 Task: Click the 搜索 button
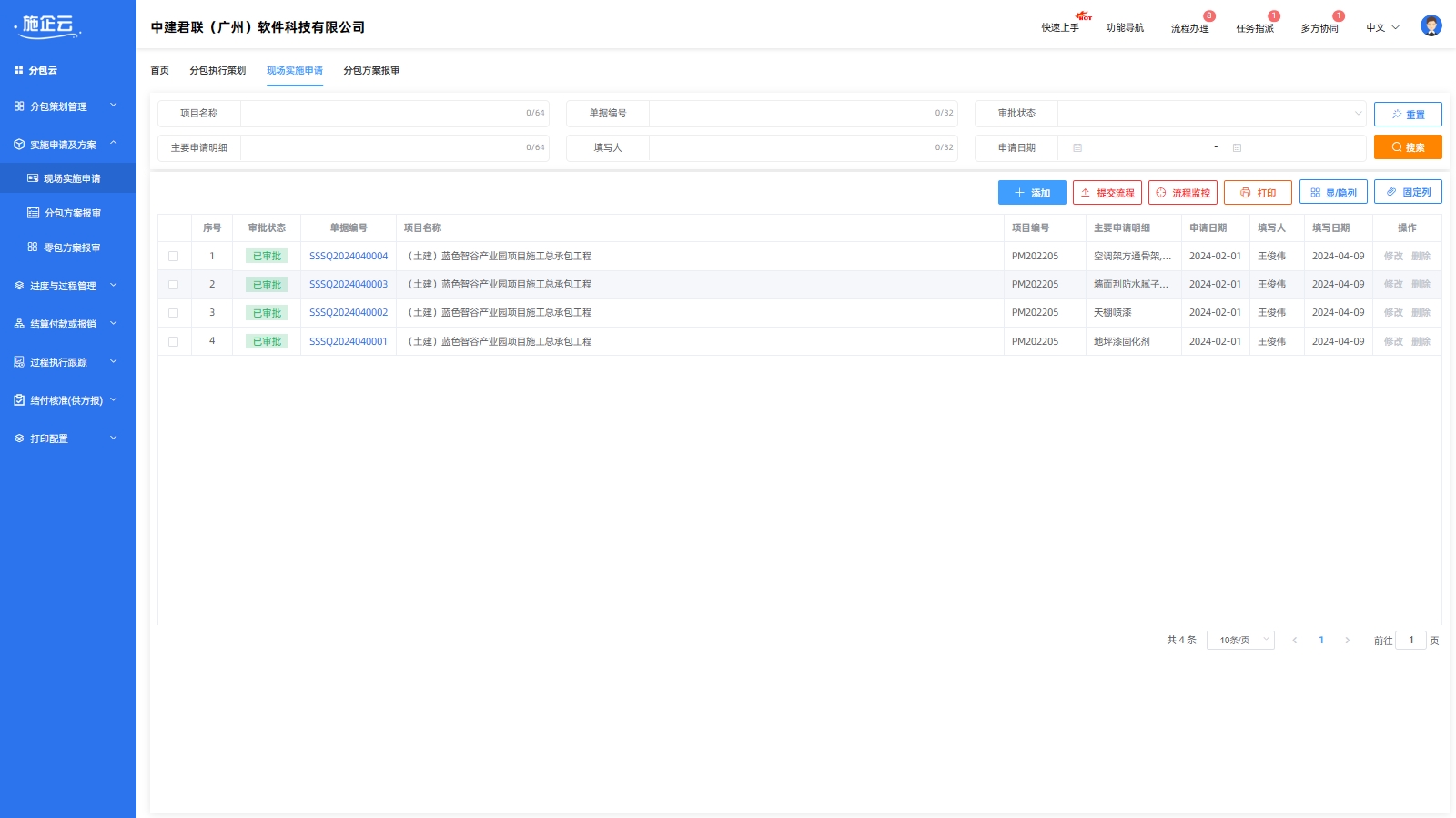1408,147
